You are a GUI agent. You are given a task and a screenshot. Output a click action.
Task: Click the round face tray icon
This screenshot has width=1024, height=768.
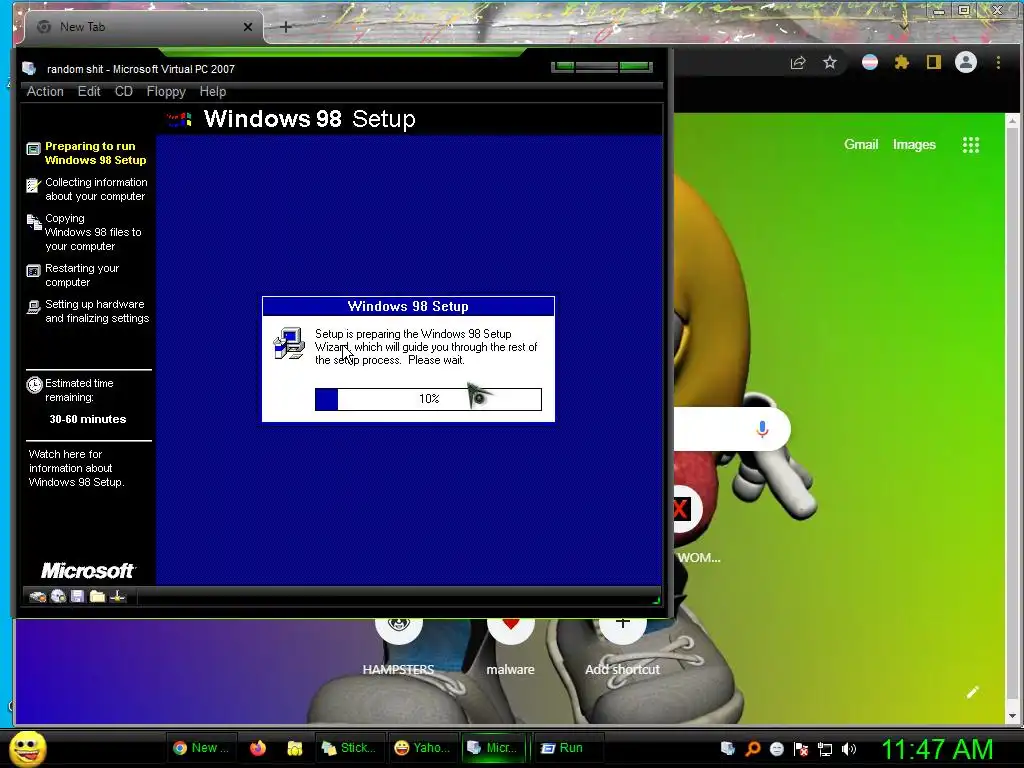[776, 749]
